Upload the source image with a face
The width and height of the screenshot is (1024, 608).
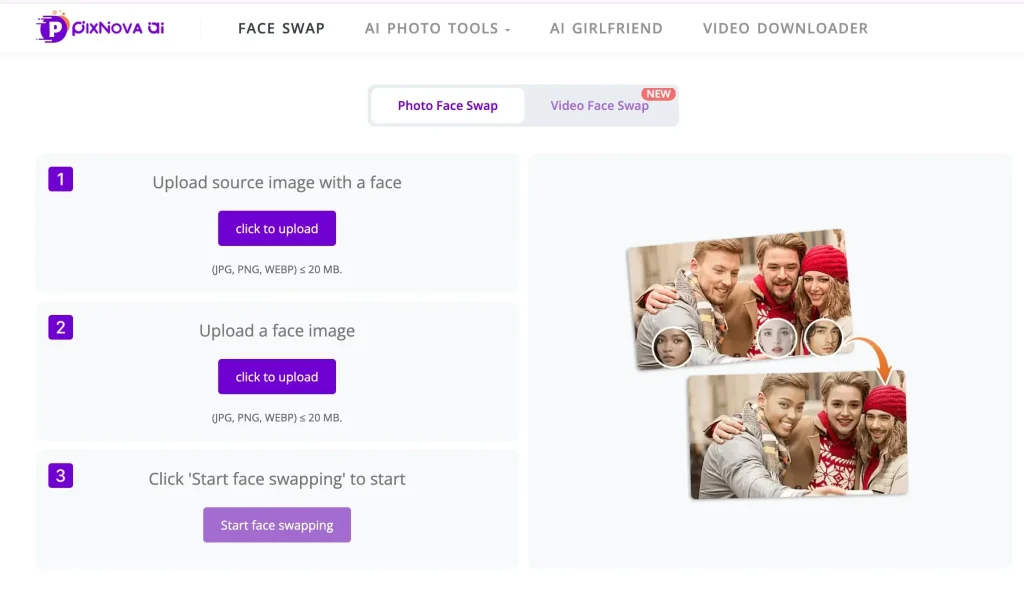coord(277,228)
